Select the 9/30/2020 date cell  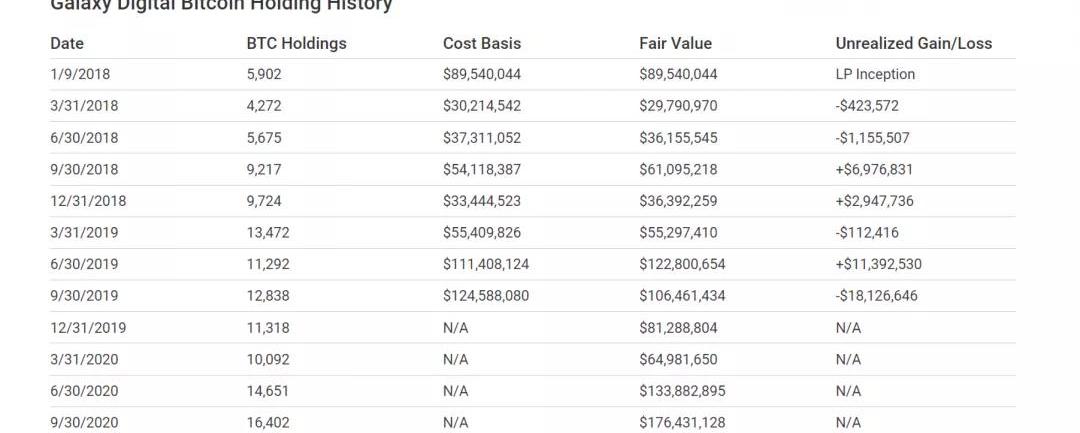tap(84, 422)
